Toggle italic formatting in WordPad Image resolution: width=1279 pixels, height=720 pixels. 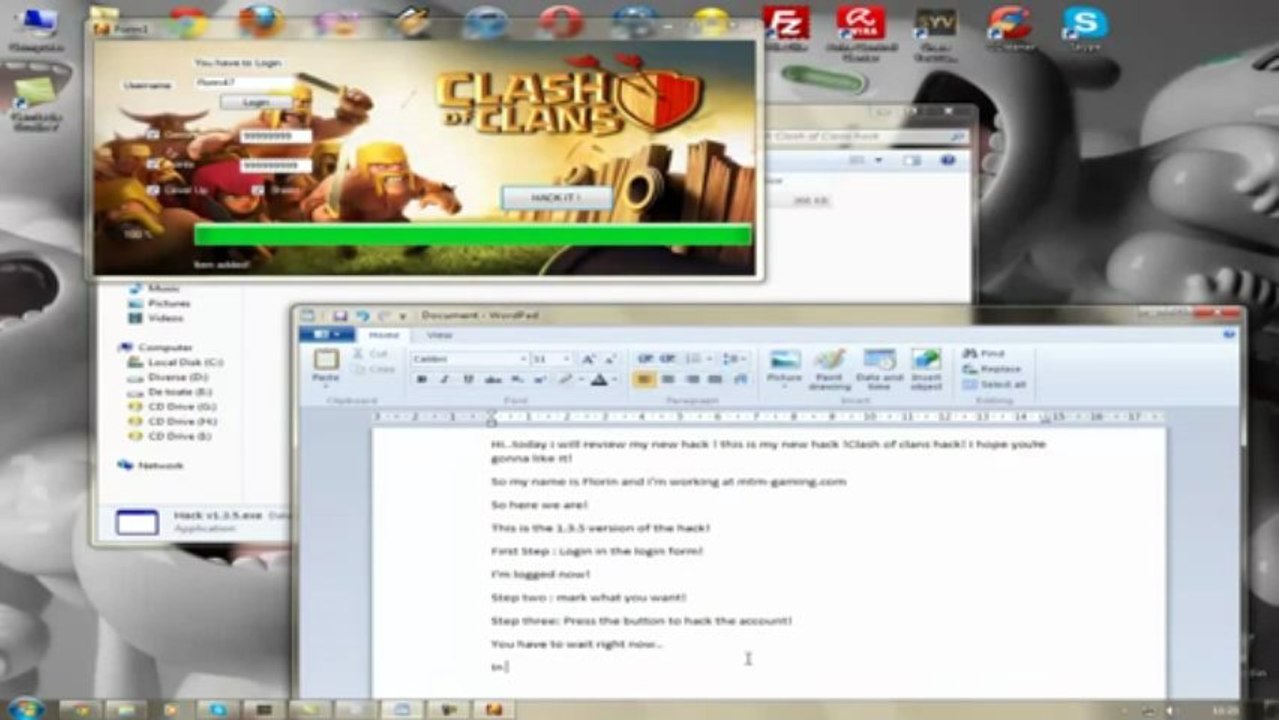tap(444, 380)
